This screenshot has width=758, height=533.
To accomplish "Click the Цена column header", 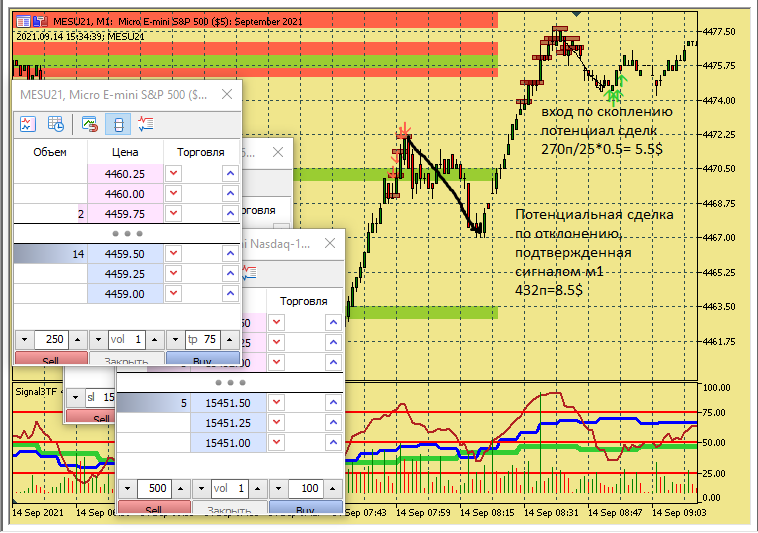I will (125, 152).
